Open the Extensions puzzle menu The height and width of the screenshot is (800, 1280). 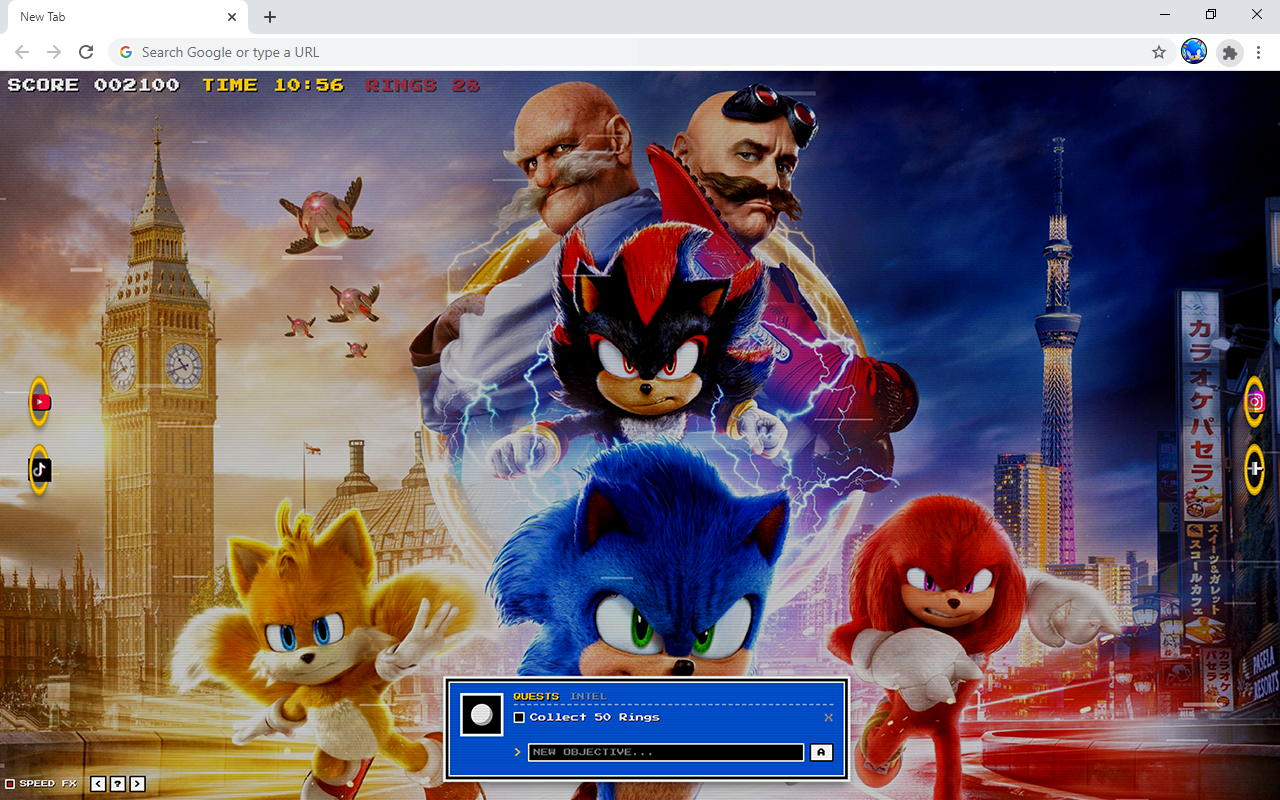1230,52
